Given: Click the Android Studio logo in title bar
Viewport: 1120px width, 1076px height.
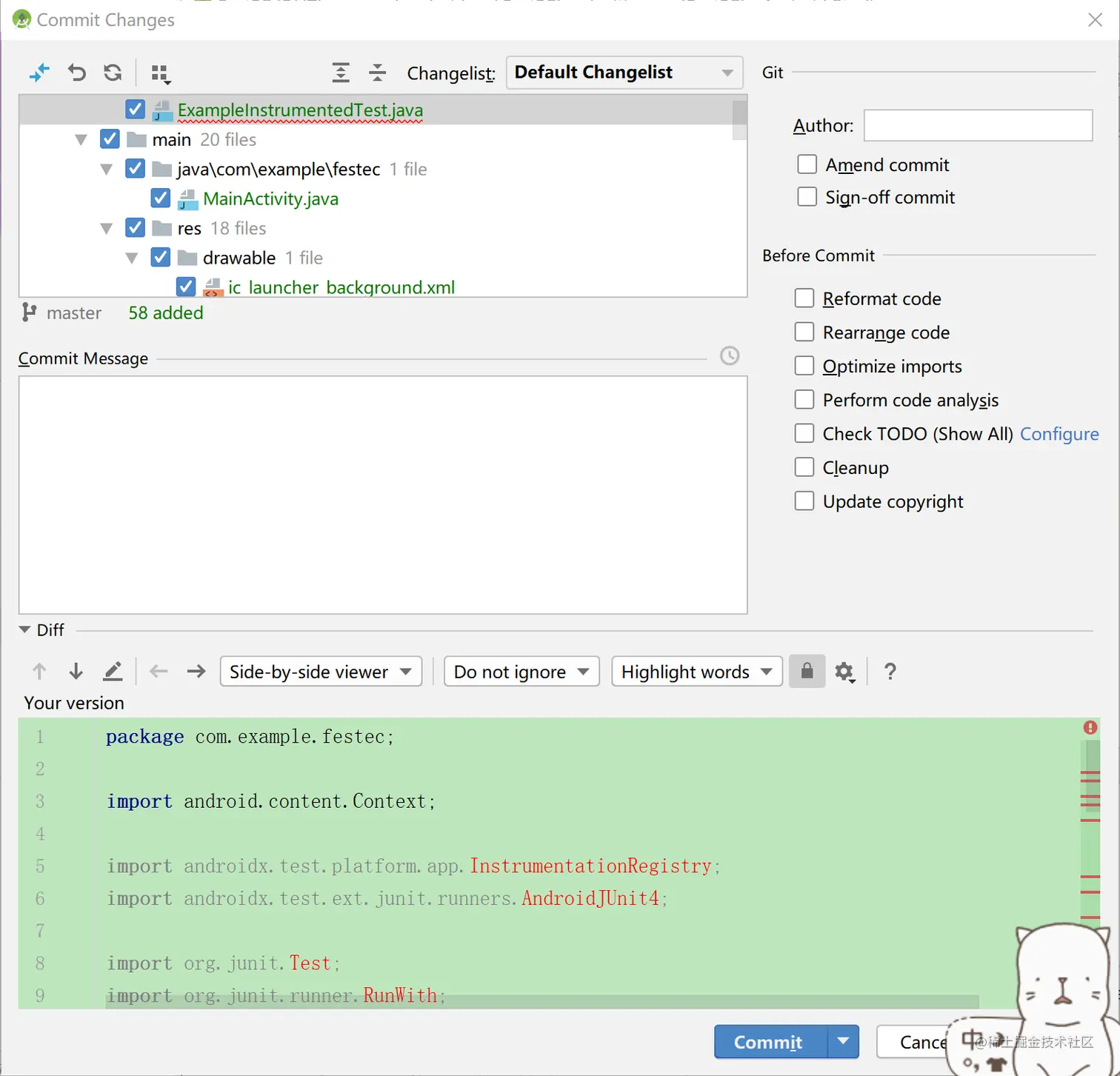Looking at the screenshot, I should [x=21, y=19].
